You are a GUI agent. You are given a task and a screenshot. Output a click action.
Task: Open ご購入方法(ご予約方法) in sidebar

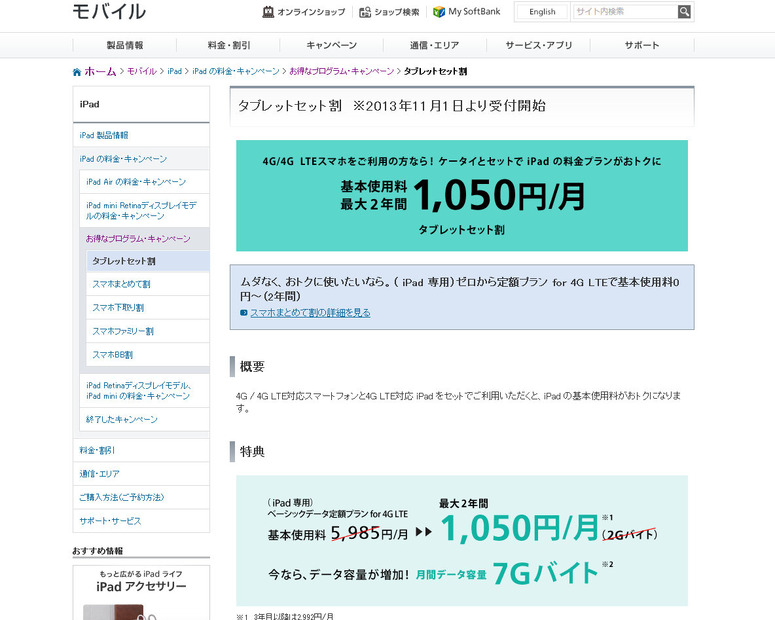point(141,497)
